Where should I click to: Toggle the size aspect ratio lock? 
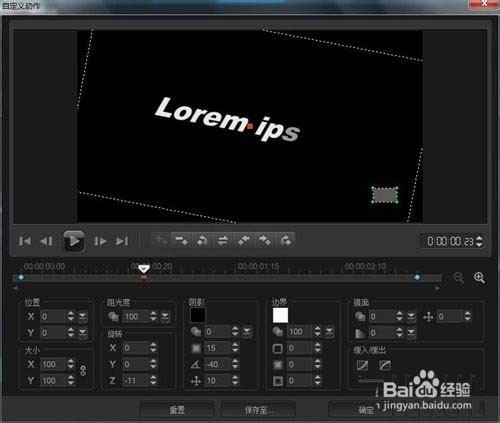pos(83,371)
